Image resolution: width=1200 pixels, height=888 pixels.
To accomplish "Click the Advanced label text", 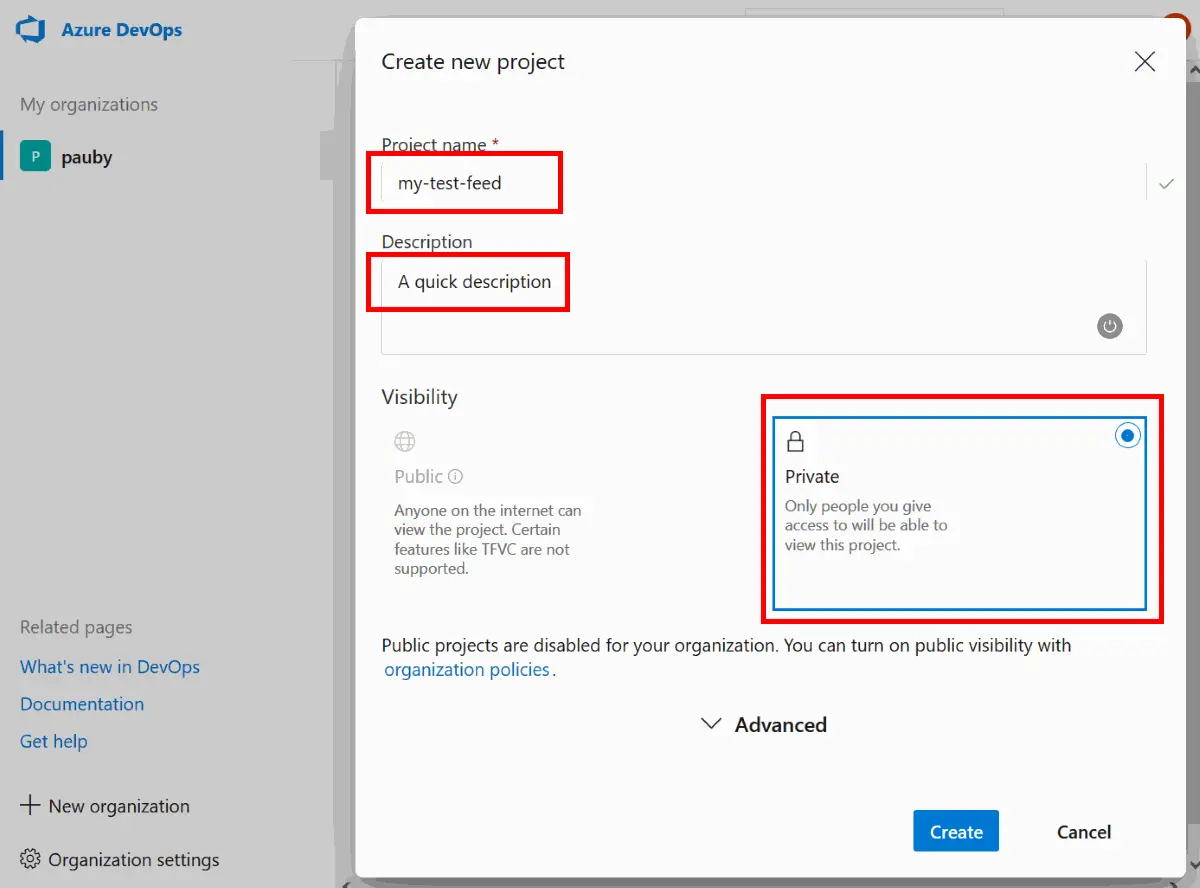I will click(781, 725).
